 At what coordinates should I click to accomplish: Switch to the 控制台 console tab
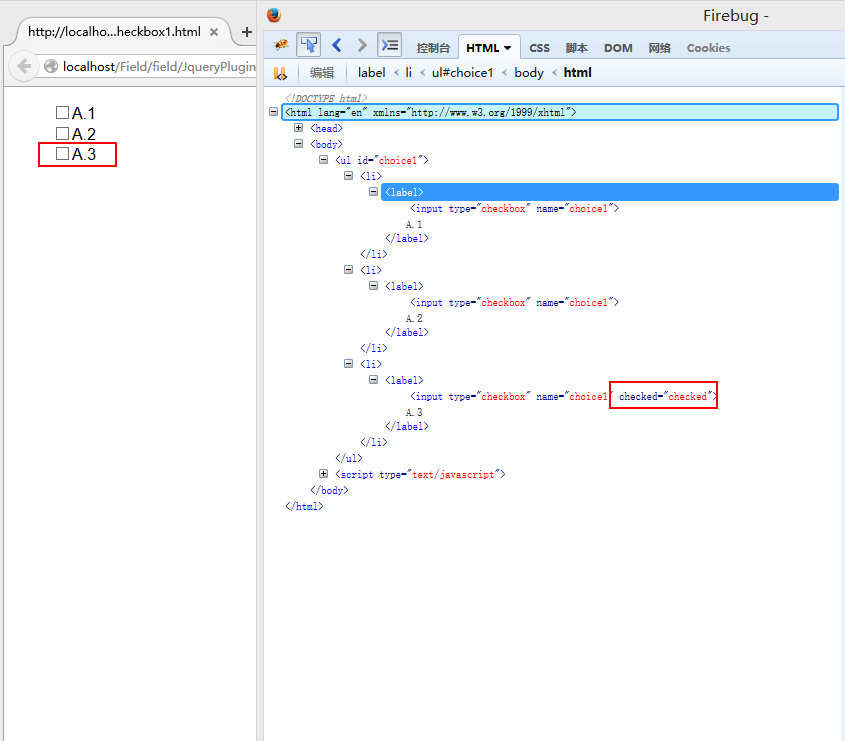433,48
